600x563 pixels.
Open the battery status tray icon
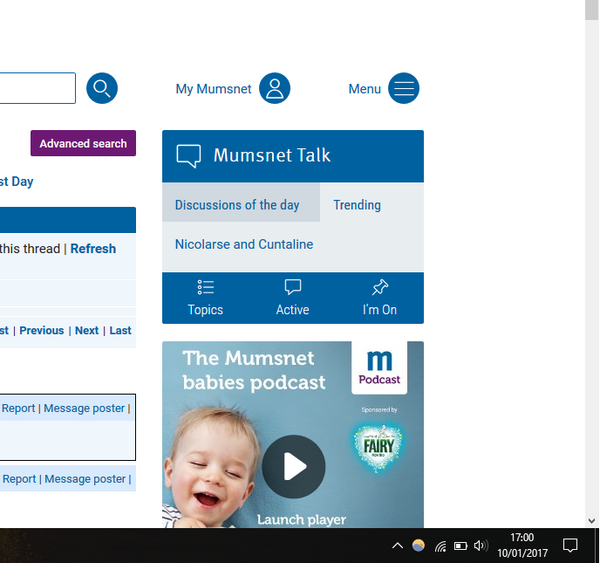click(460, 546)
